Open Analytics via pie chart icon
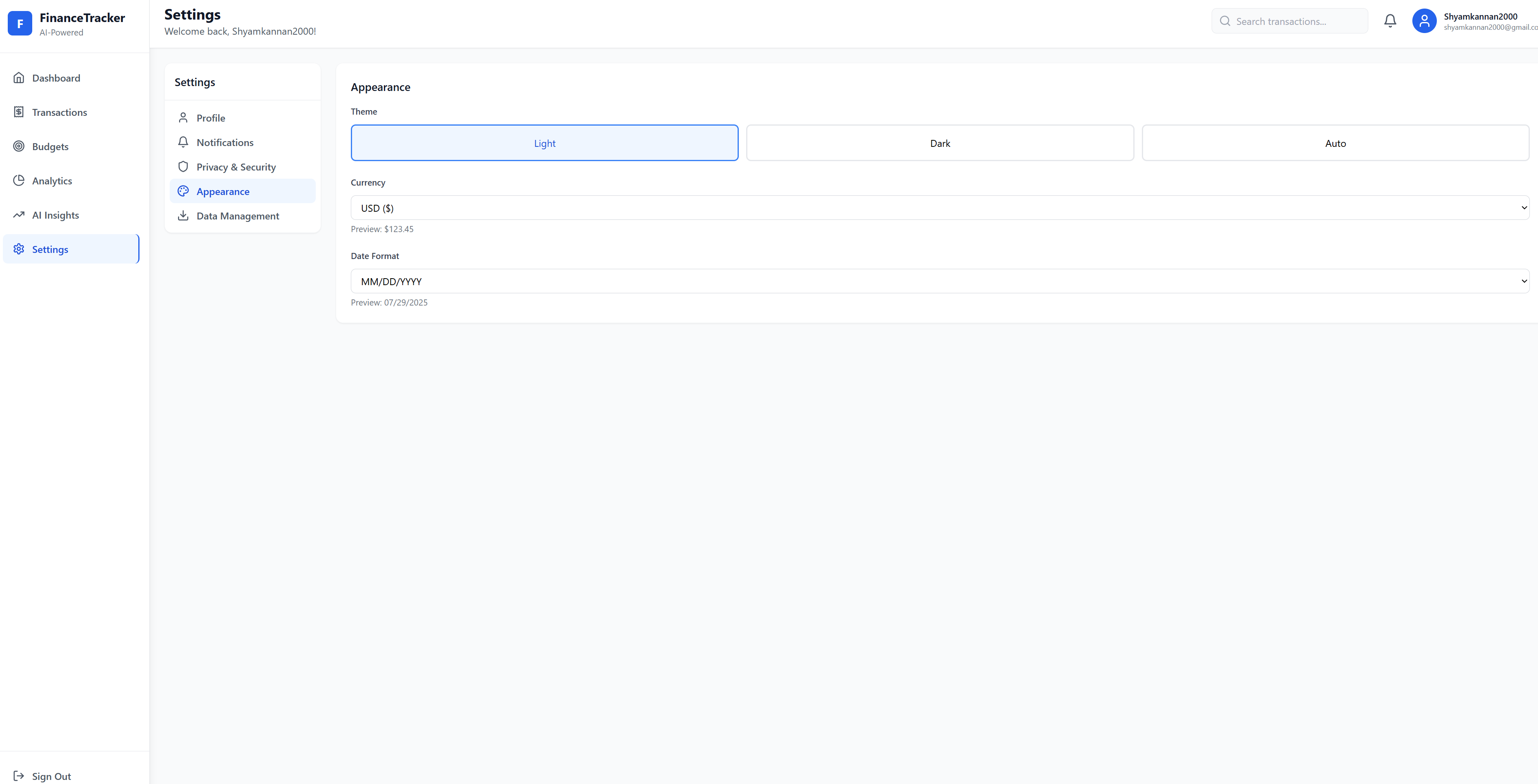Viewport: 1538px width, 784px height. click(x=19, y=180)
